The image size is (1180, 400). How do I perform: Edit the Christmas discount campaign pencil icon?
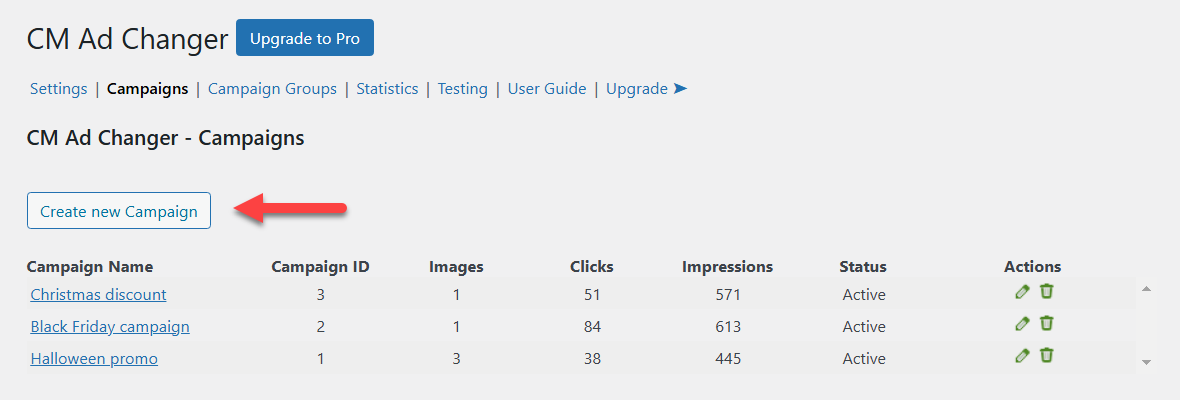pos(1022,292)
